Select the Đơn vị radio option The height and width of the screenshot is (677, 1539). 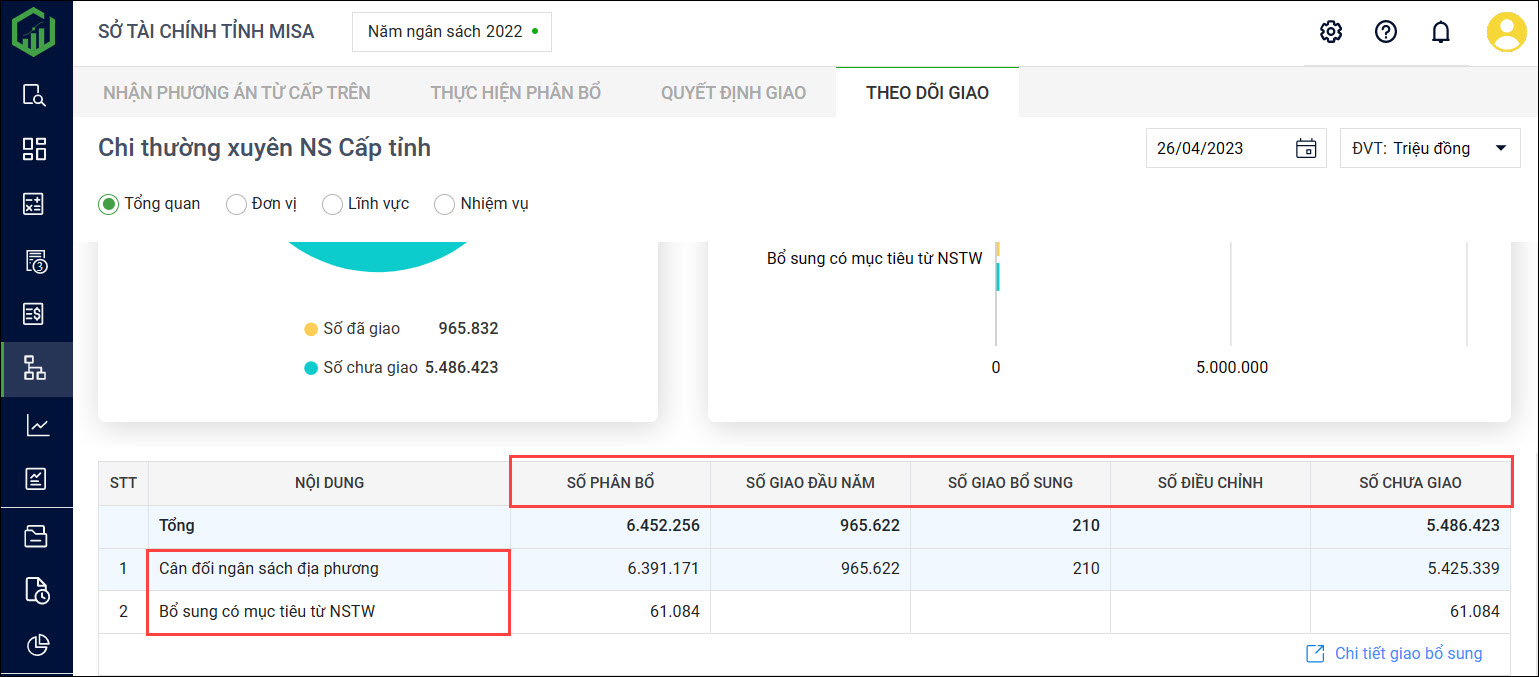pyautogui.click(x=236, y=204)
